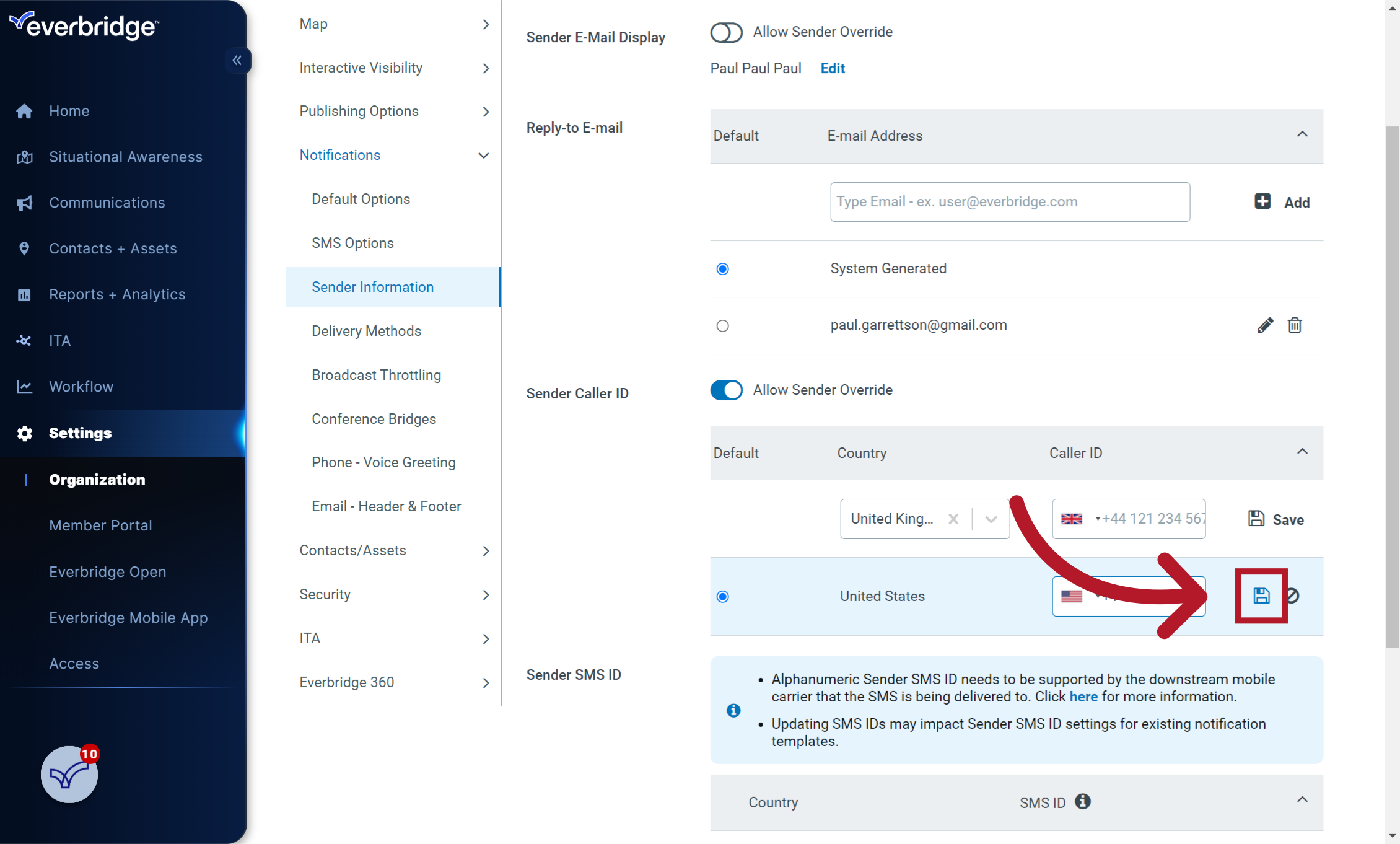Open Broadcast Throttling submenu item
The image size is (1400, 844).
377,376
